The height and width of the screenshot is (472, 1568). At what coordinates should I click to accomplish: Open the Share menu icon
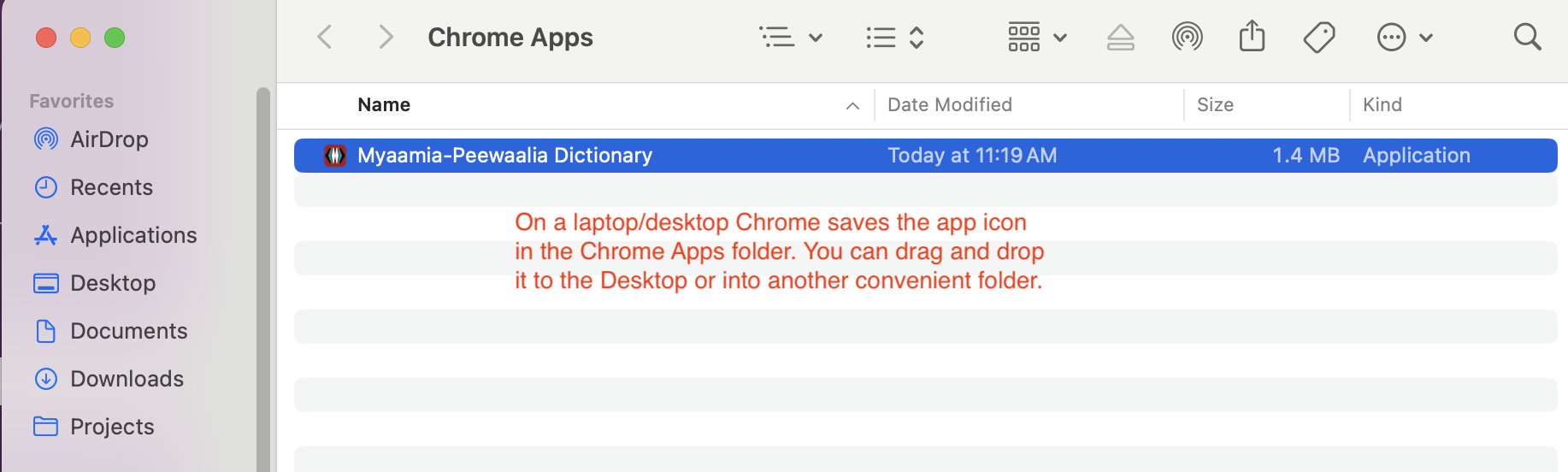1252,37
